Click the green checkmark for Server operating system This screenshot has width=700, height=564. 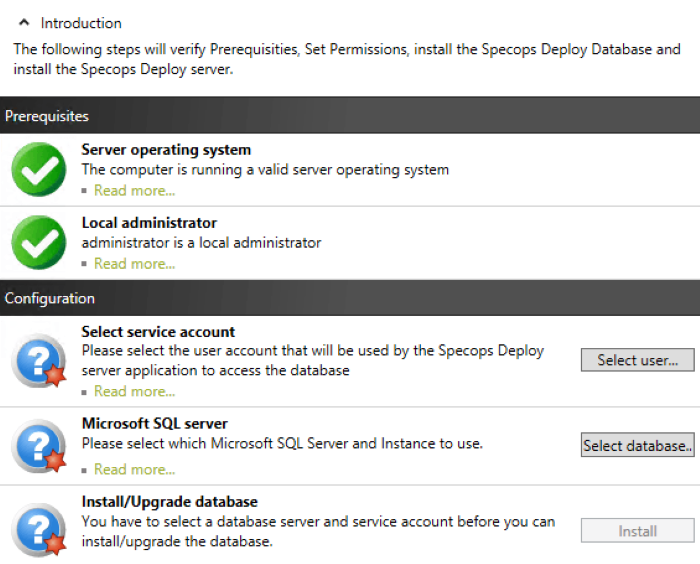pos(39,169)
